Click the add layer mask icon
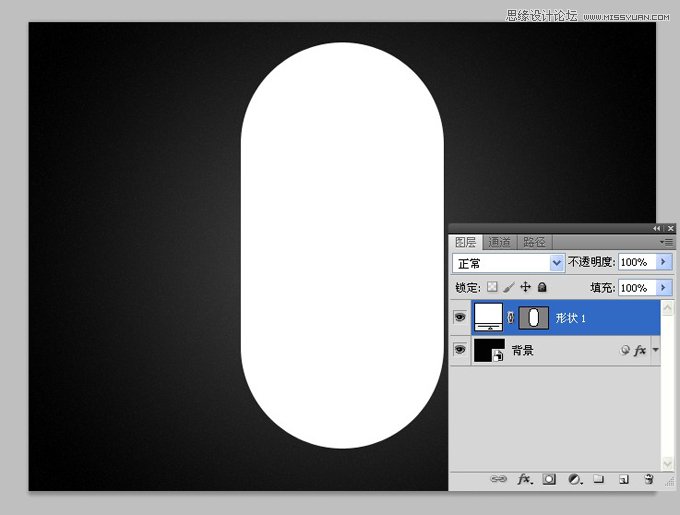The height and width of the screenshot is (515, 680). pos(549,479)
